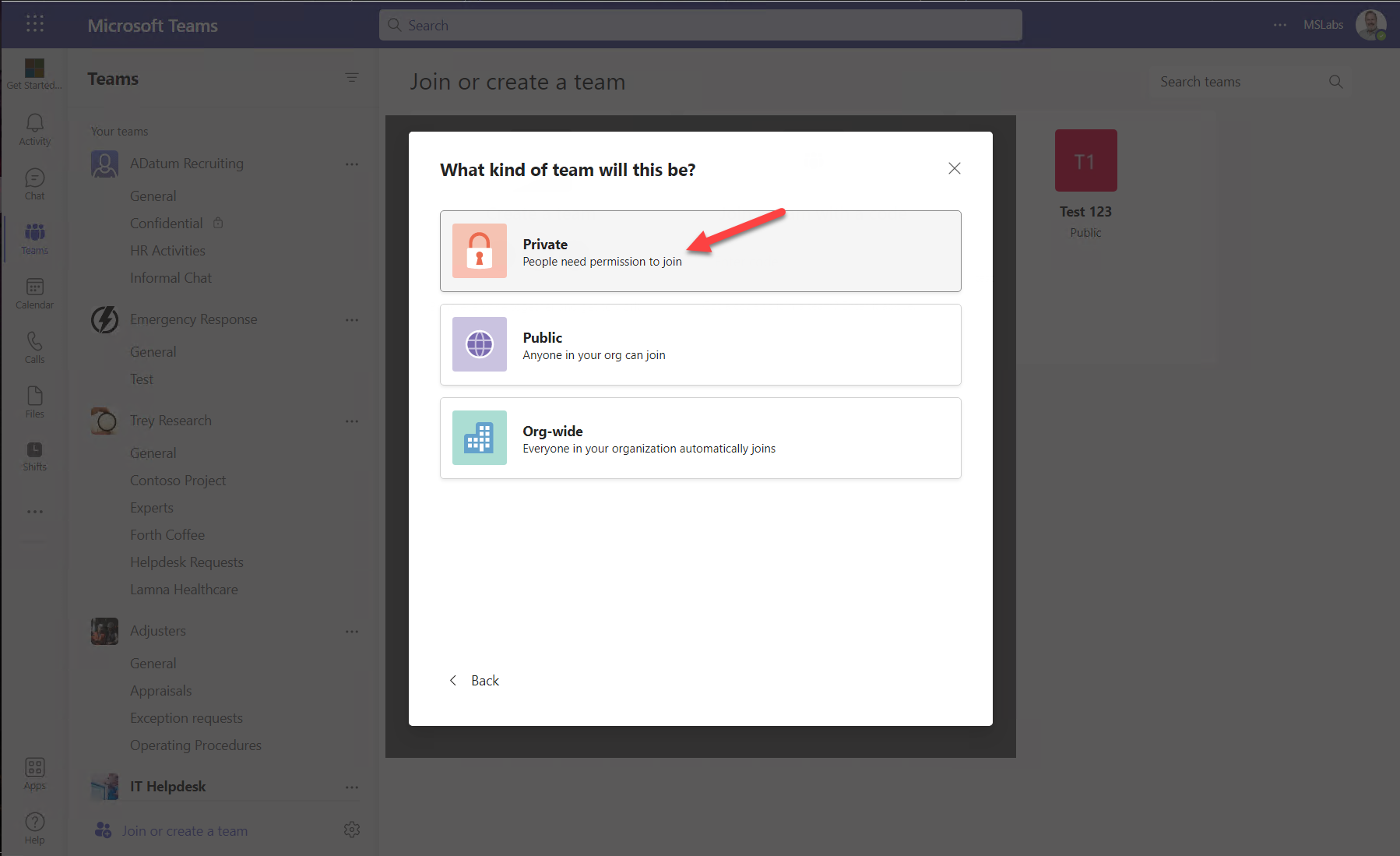This screenshot has width=1400, height=856.
Task: Choose Private team type text
Action: [x=545, y=245]
